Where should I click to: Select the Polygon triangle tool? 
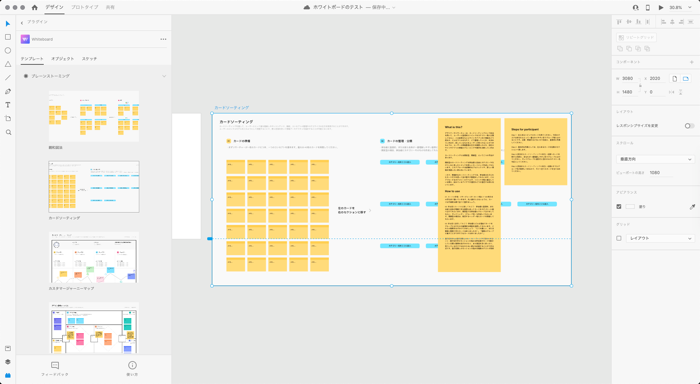[8, 64]
